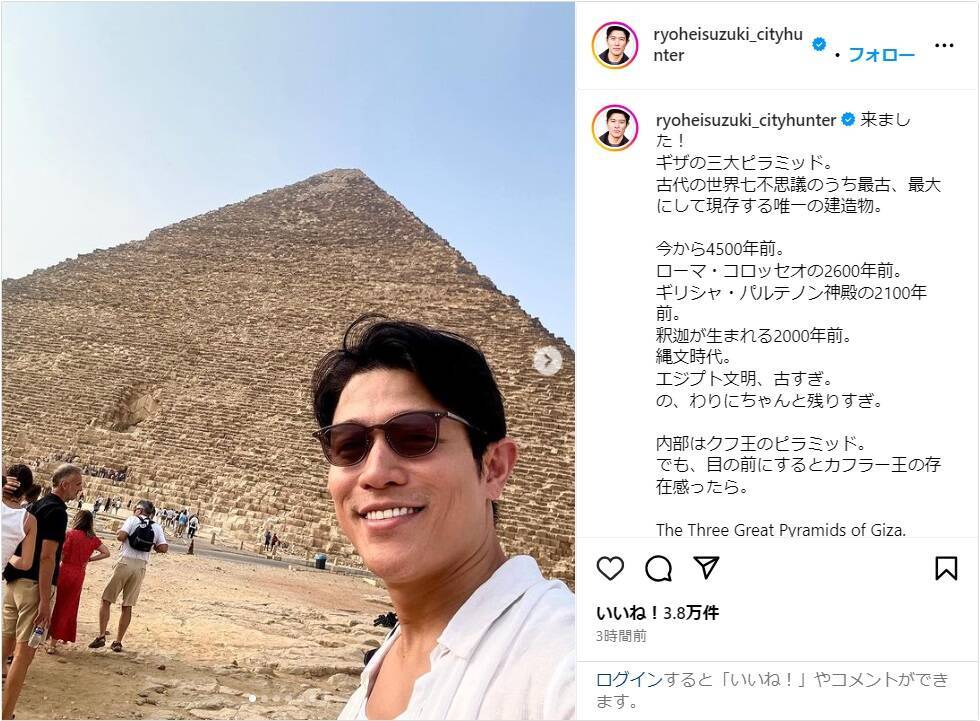View likes list via いいね！3.8万件
This screenshot has width=980, height=721.
pyautogui.click(x=658, y=613)
